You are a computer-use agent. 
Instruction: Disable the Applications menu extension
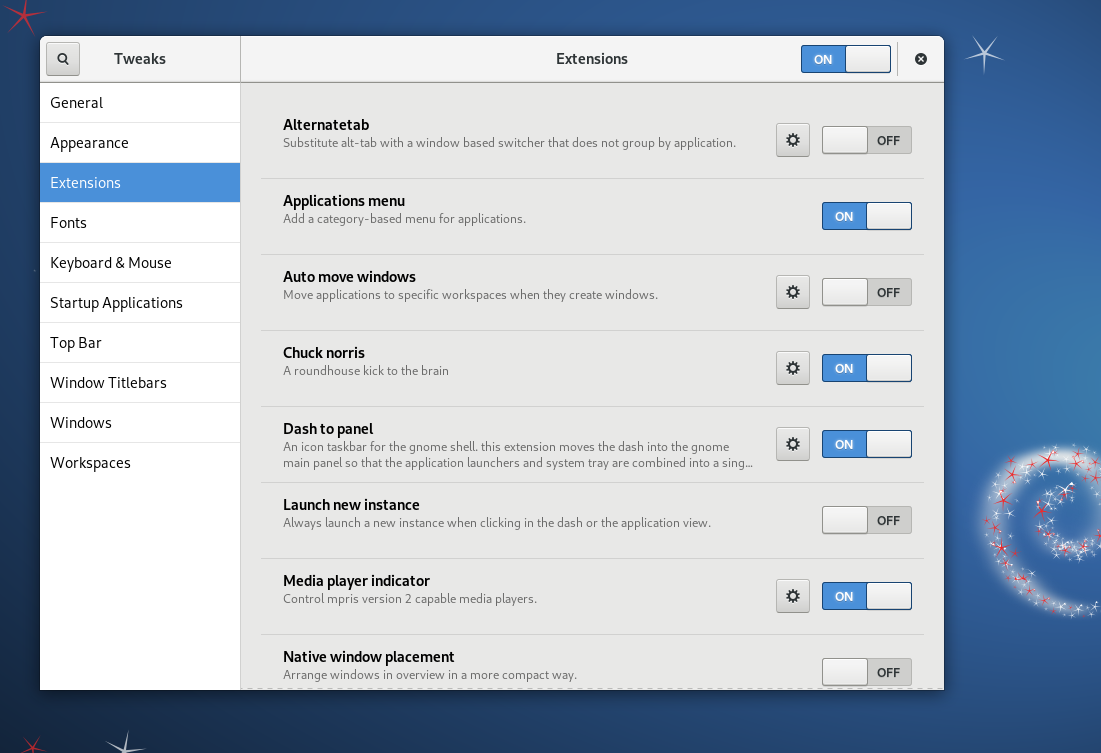tap(866, 216)
